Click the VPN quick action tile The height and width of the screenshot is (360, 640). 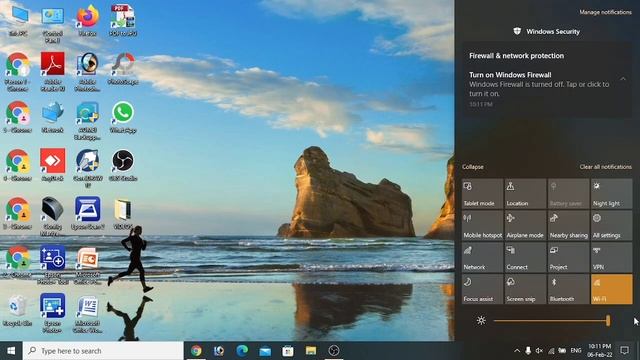click(611, 258)
